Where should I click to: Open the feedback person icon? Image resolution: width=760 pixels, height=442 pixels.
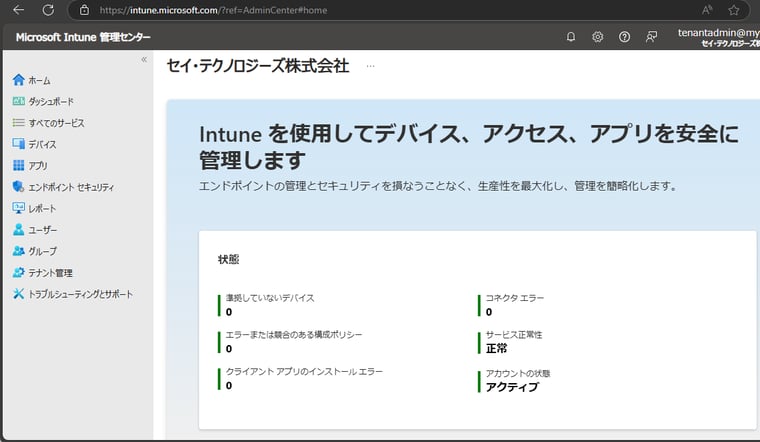coord(651,37)
